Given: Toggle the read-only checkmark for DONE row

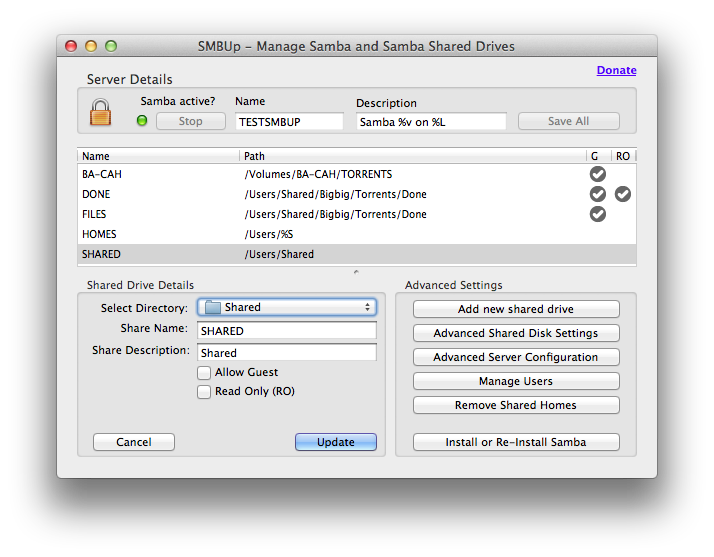Looking at the screenshot, I should [622, 194].
